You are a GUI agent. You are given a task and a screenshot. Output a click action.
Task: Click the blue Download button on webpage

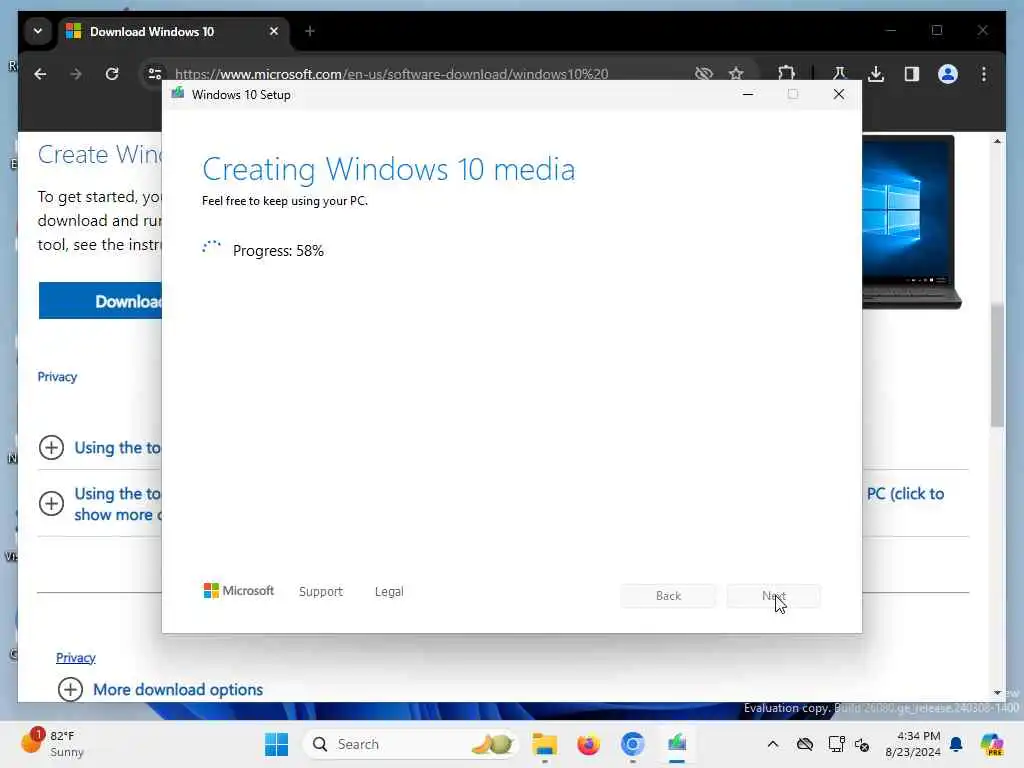click(100, 301)
